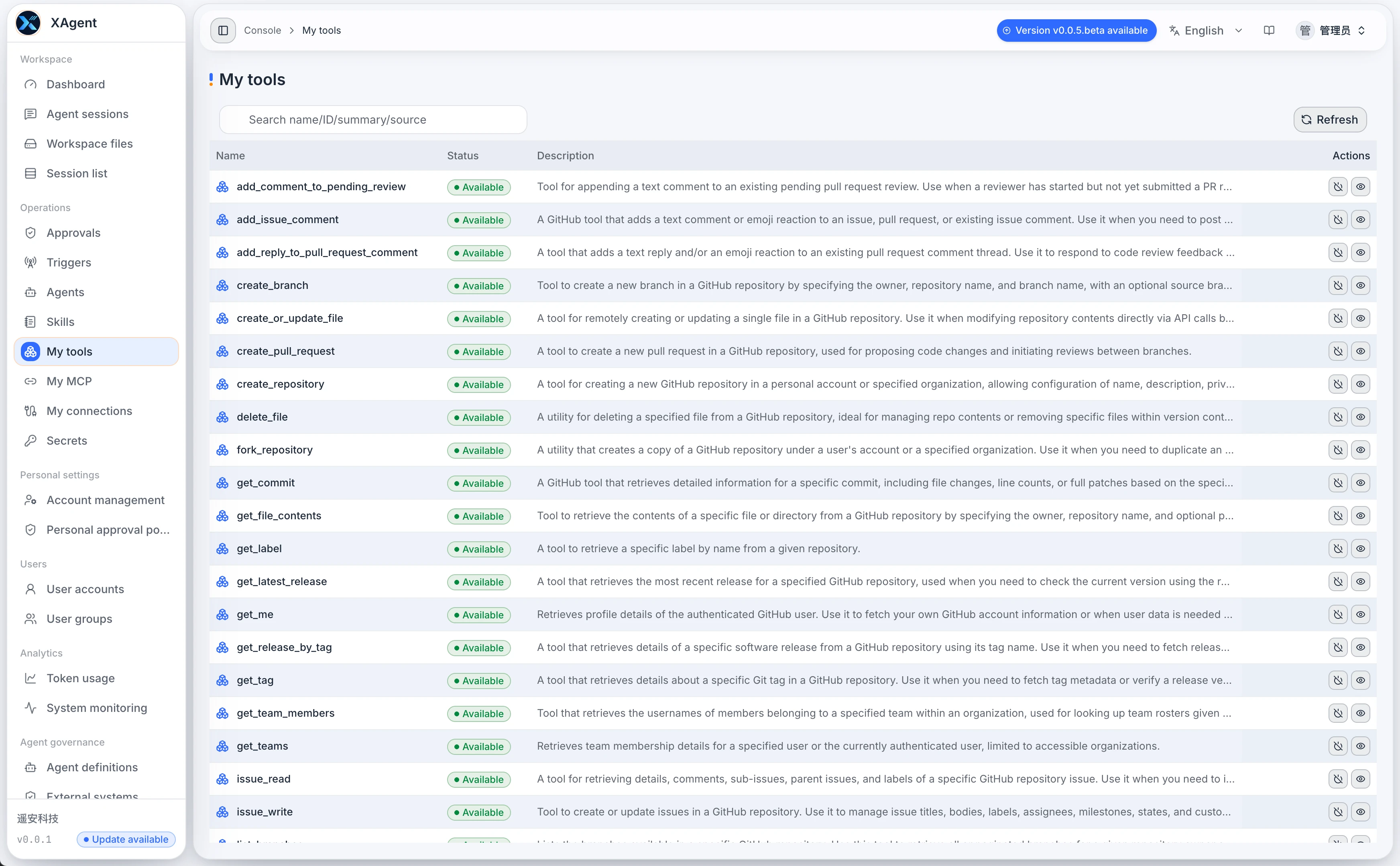Go to the Approvals section
The image size is (1400, 866).
[x=96, y=232]
